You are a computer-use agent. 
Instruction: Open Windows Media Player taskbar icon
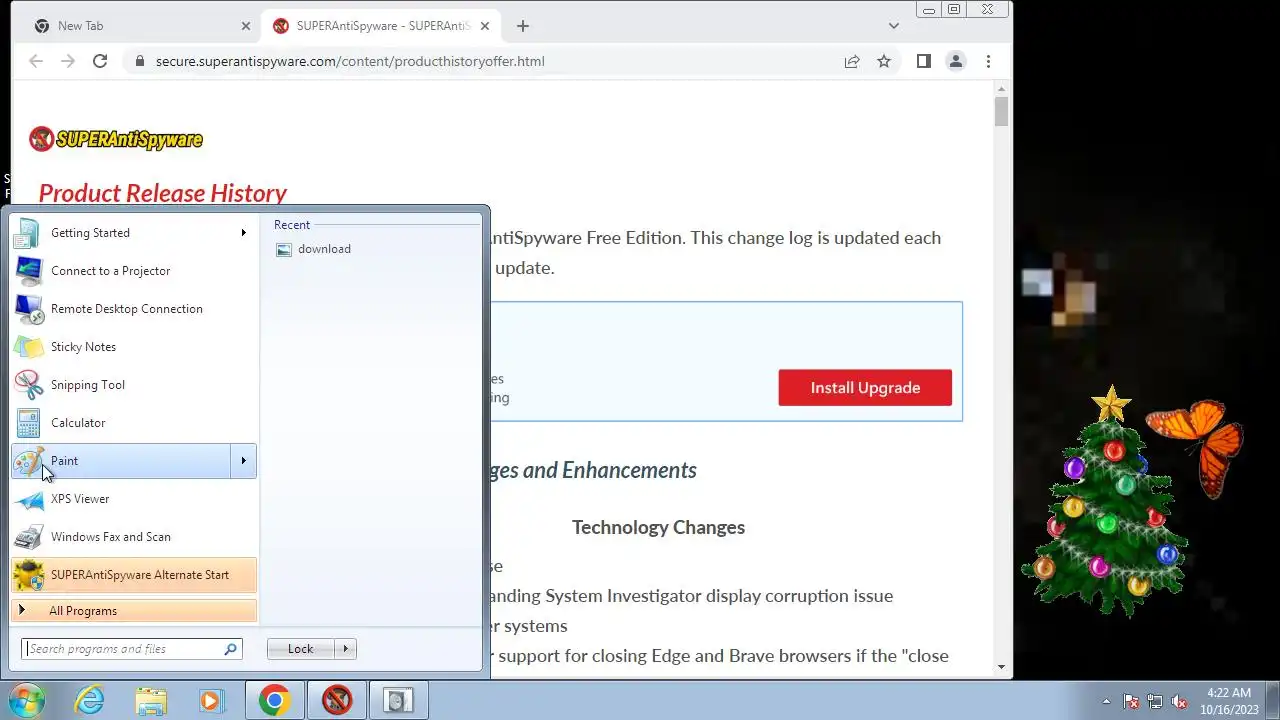211,700
